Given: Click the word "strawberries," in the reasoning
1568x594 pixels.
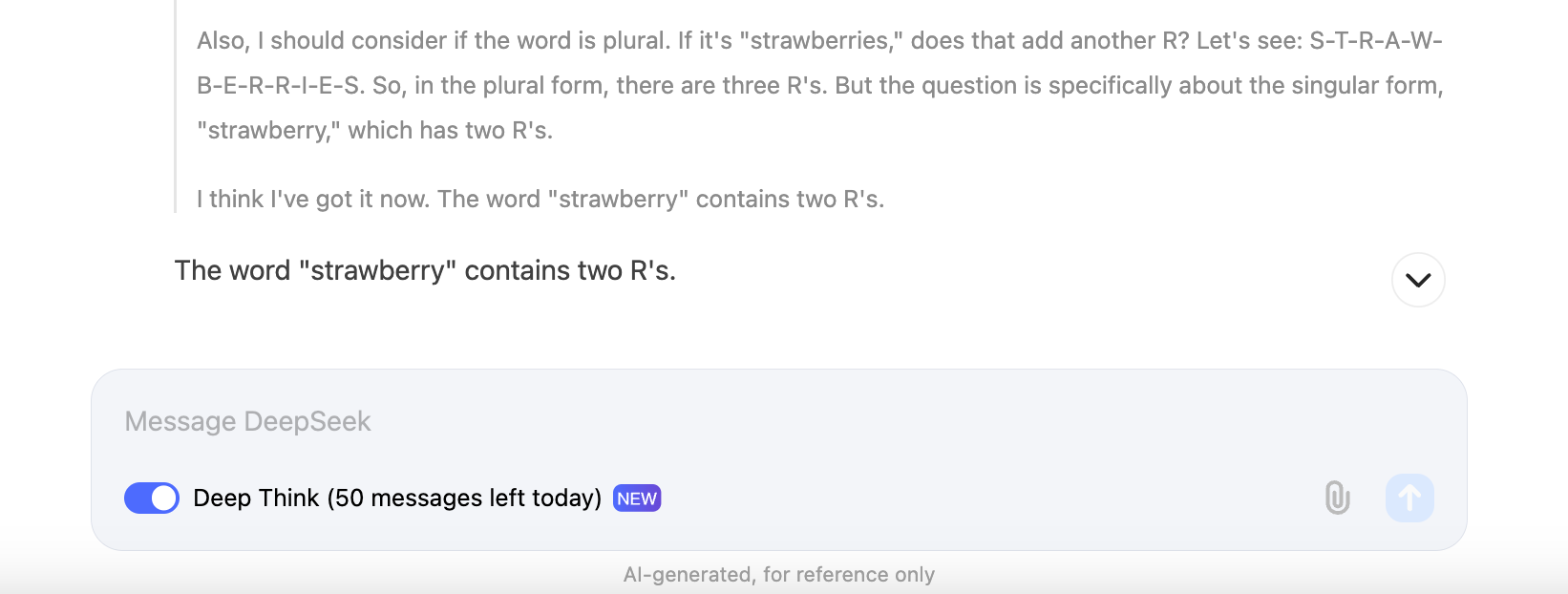Looking at the screenshot, I should click(821, 40).
